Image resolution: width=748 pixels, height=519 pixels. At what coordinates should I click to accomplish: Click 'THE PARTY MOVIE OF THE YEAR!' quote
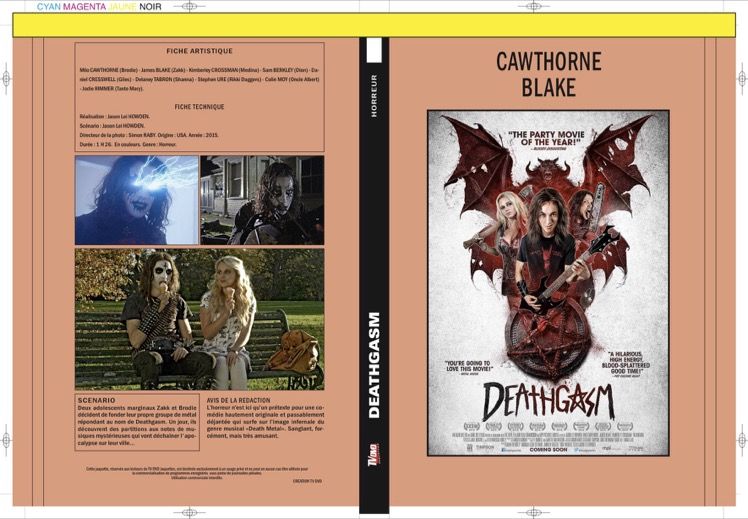click(x=546, y=138)
